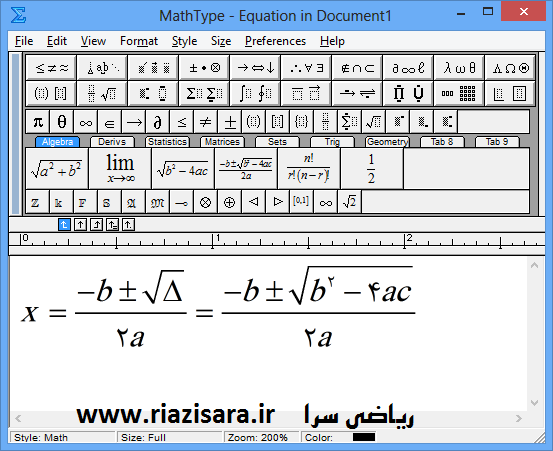Open the Format menu

(139, 41)
